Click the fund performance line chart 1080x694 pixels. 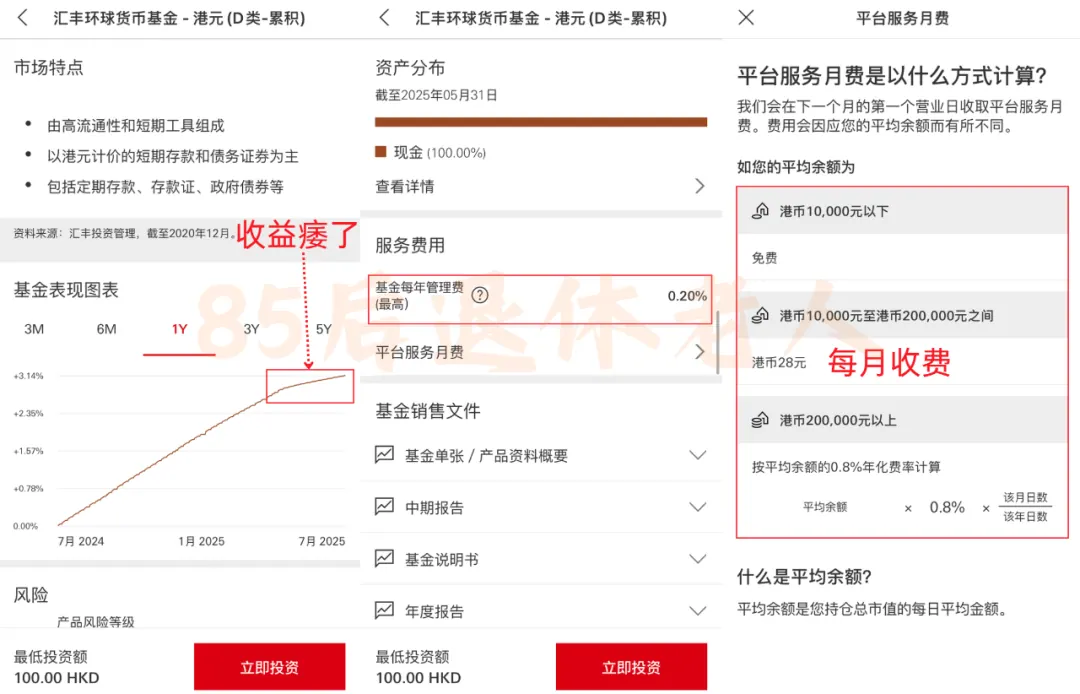coord(202,450)
